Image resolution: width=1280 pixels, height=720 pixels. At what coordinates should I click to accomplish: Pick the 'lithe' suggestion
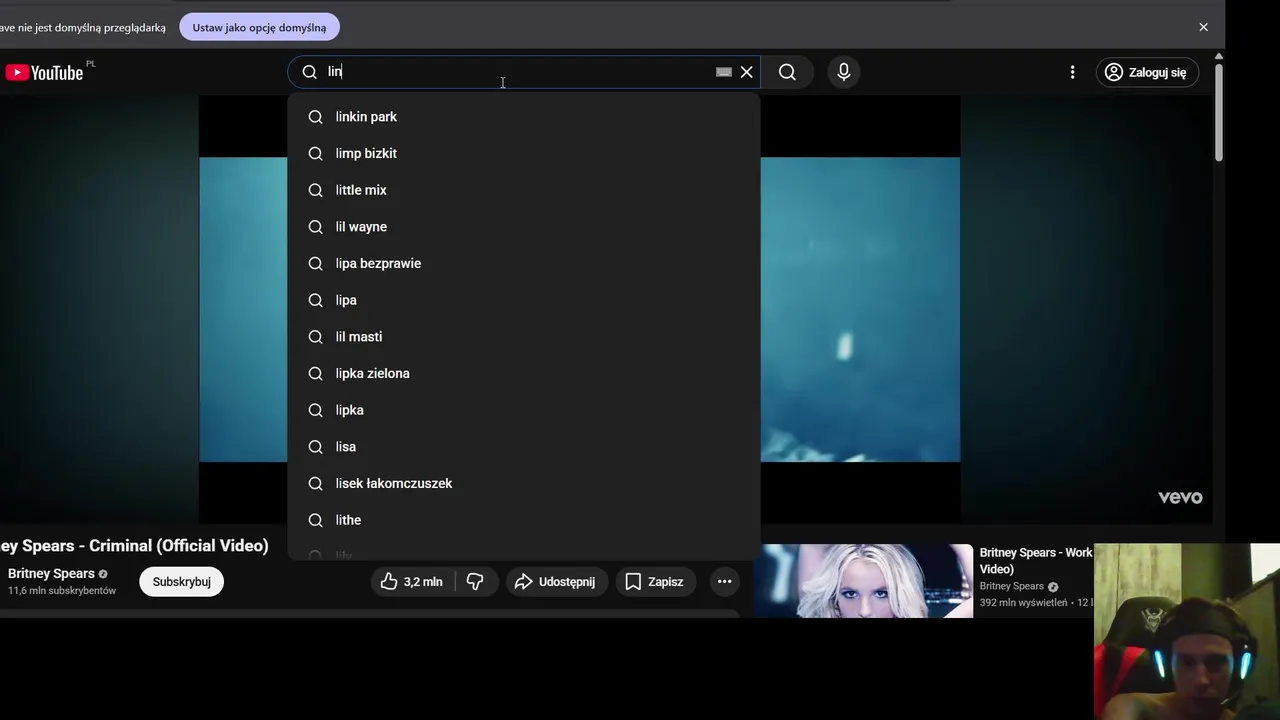pyautogui.click(x=524, y=520)
